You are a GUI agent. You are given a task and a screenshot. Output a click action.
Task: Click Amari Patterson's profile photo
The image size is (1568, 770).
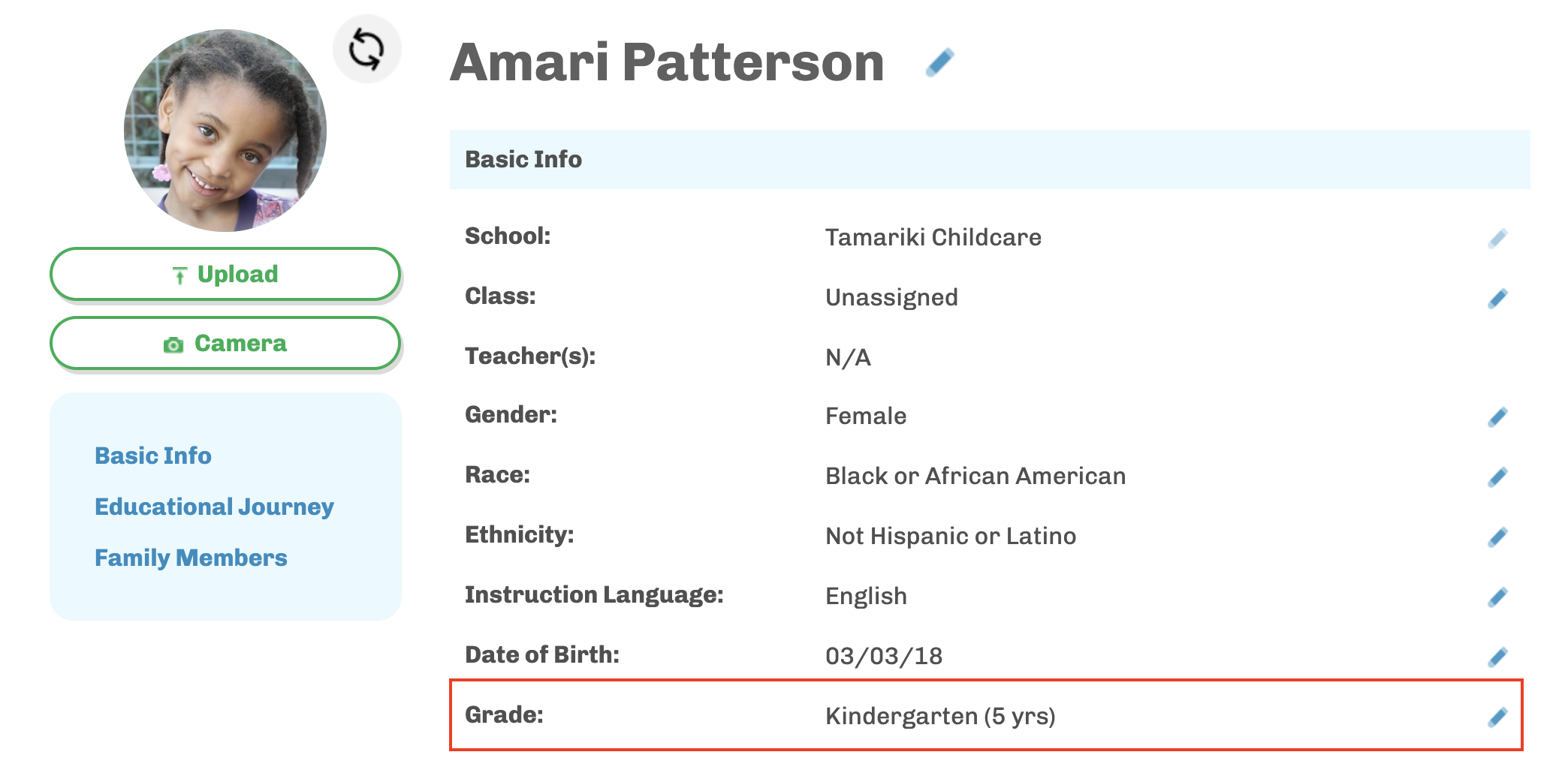click(x=225, y=131)
